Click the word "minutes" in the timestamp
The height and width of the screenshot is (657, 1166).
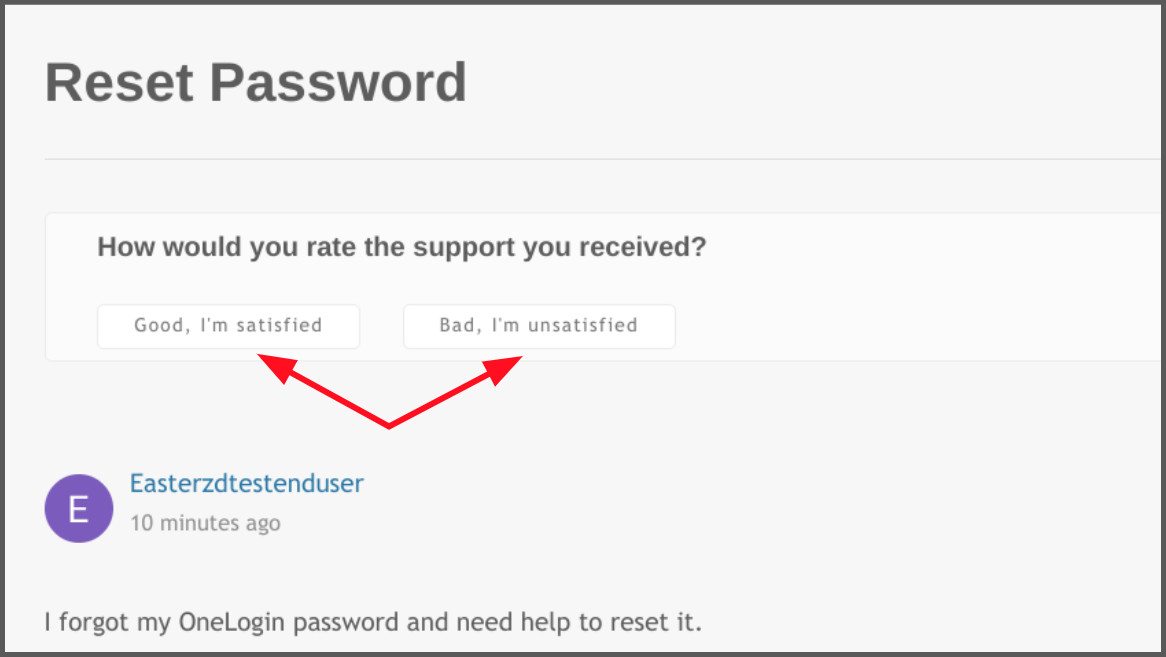click(x=197, y=523)
